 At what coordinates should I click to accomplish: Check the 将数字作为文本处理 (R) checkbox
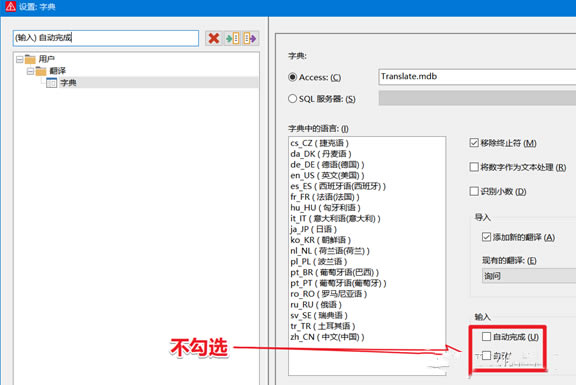click(x=474, y=167)
